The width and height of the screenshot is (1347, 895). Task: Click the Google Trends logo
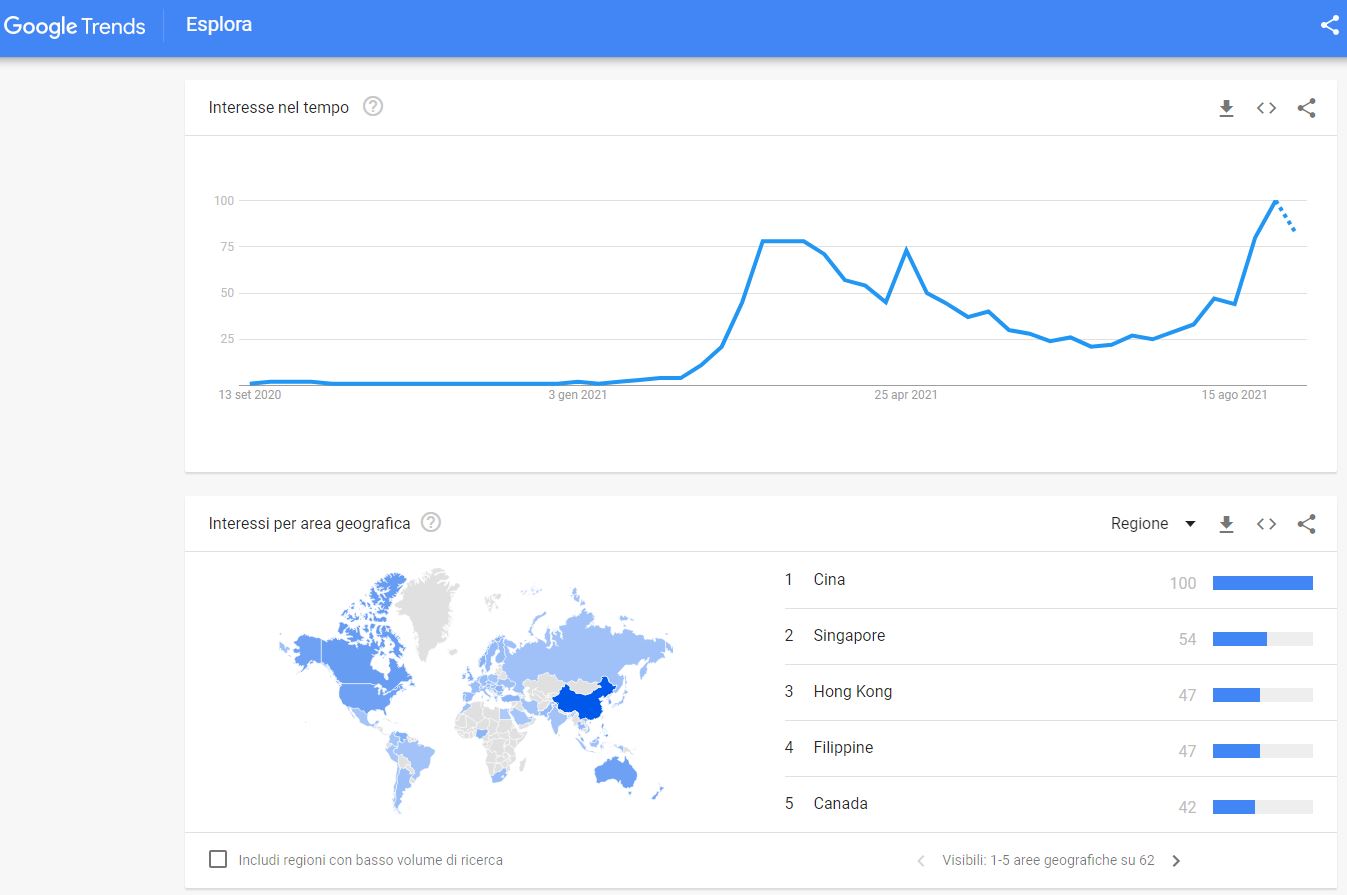(x=74, y=26)
